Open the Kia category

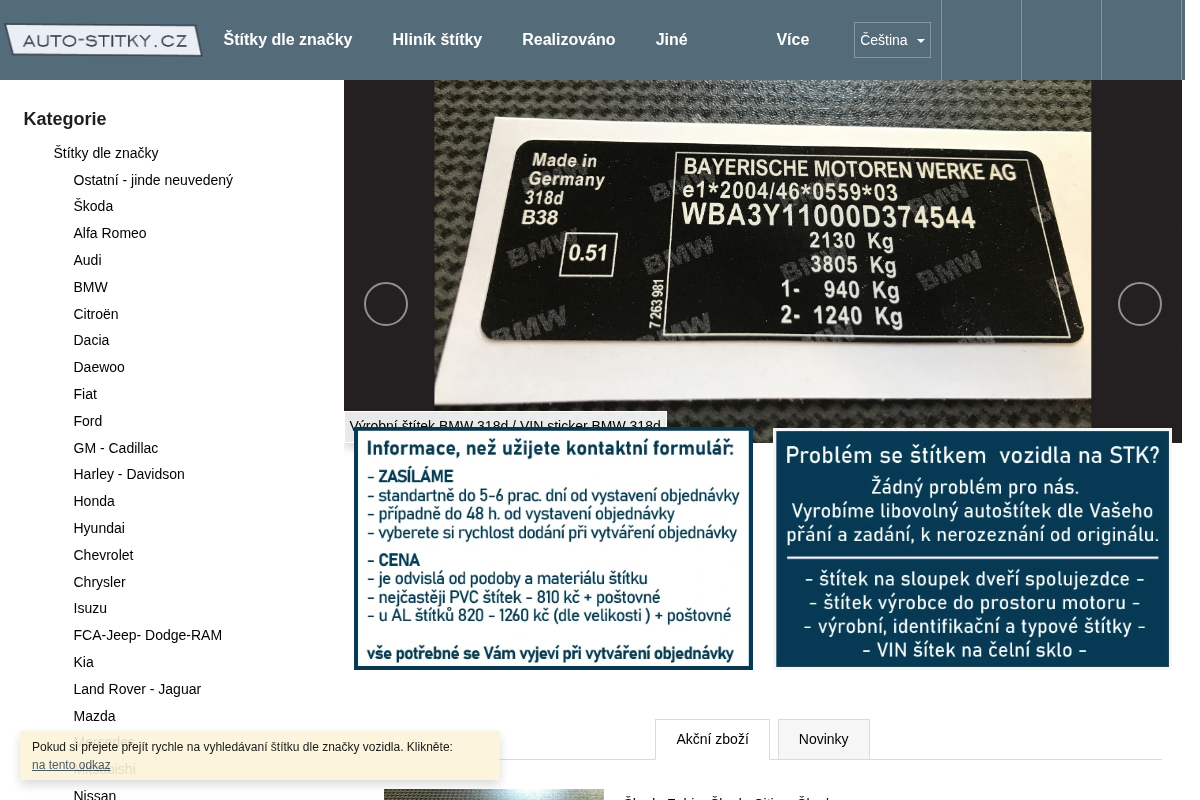pyautogui.click(x=83, y=662)
